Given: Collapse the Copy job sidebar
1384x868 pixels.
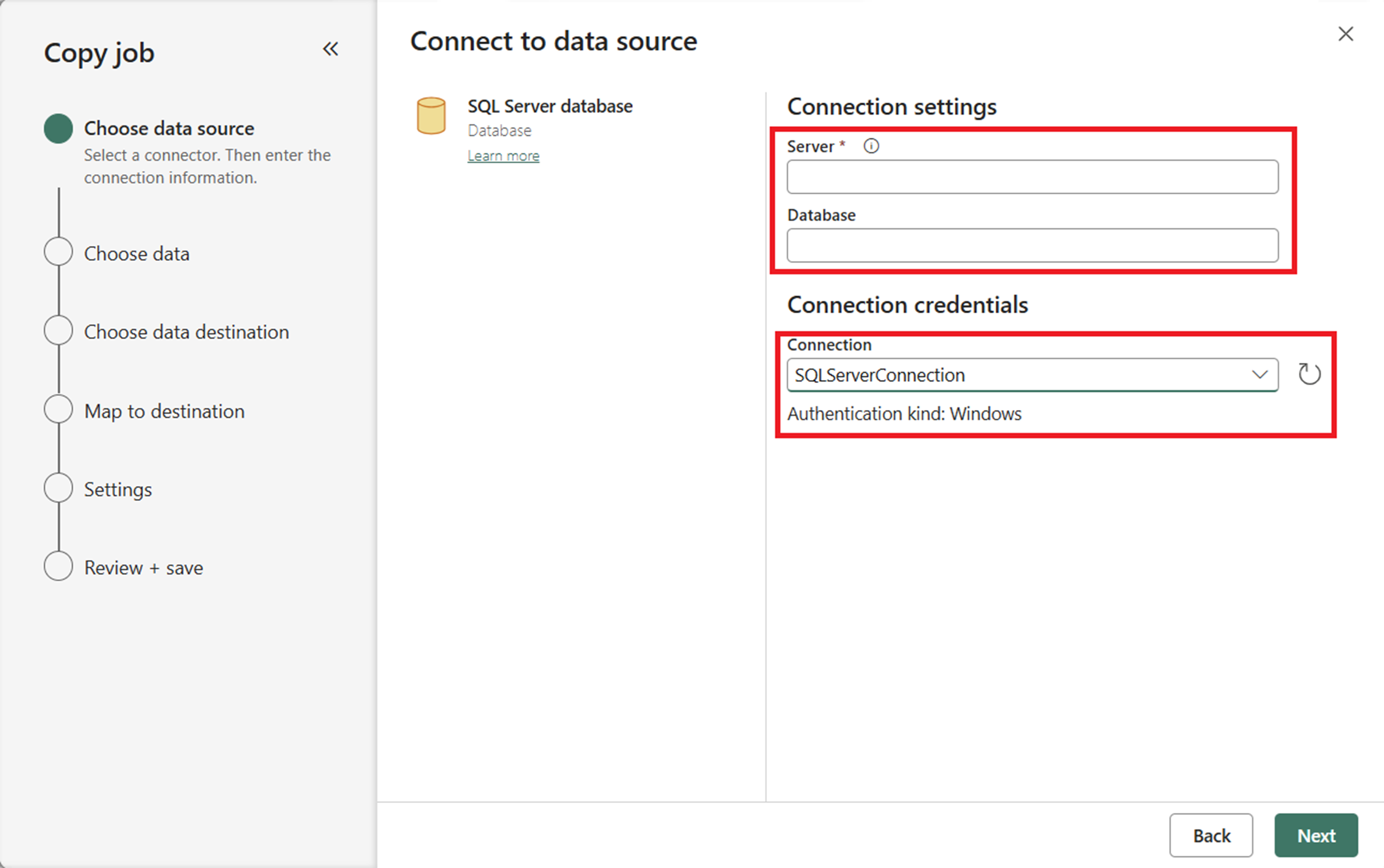Looking at the screenshot, I should click(330, 49).
